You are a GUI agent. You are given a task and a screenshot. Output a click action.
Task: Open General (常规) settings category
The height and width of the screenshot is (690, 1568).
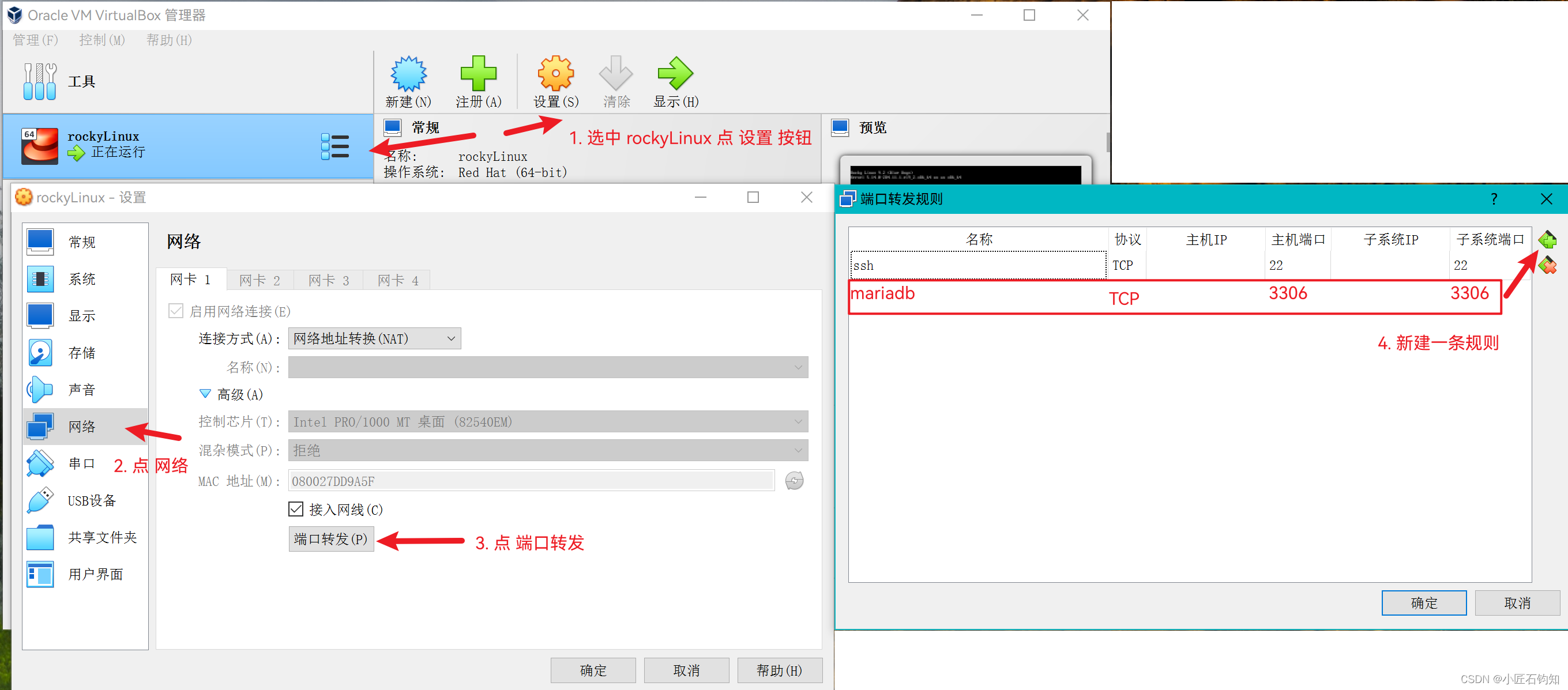85,242
